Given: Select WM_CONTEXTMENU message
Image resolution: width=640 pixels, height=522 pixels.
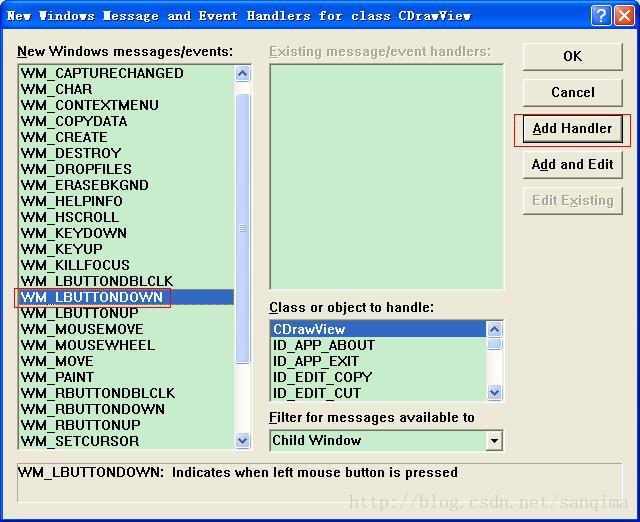Looking at the screenshot, I should [x=127, y=105].
